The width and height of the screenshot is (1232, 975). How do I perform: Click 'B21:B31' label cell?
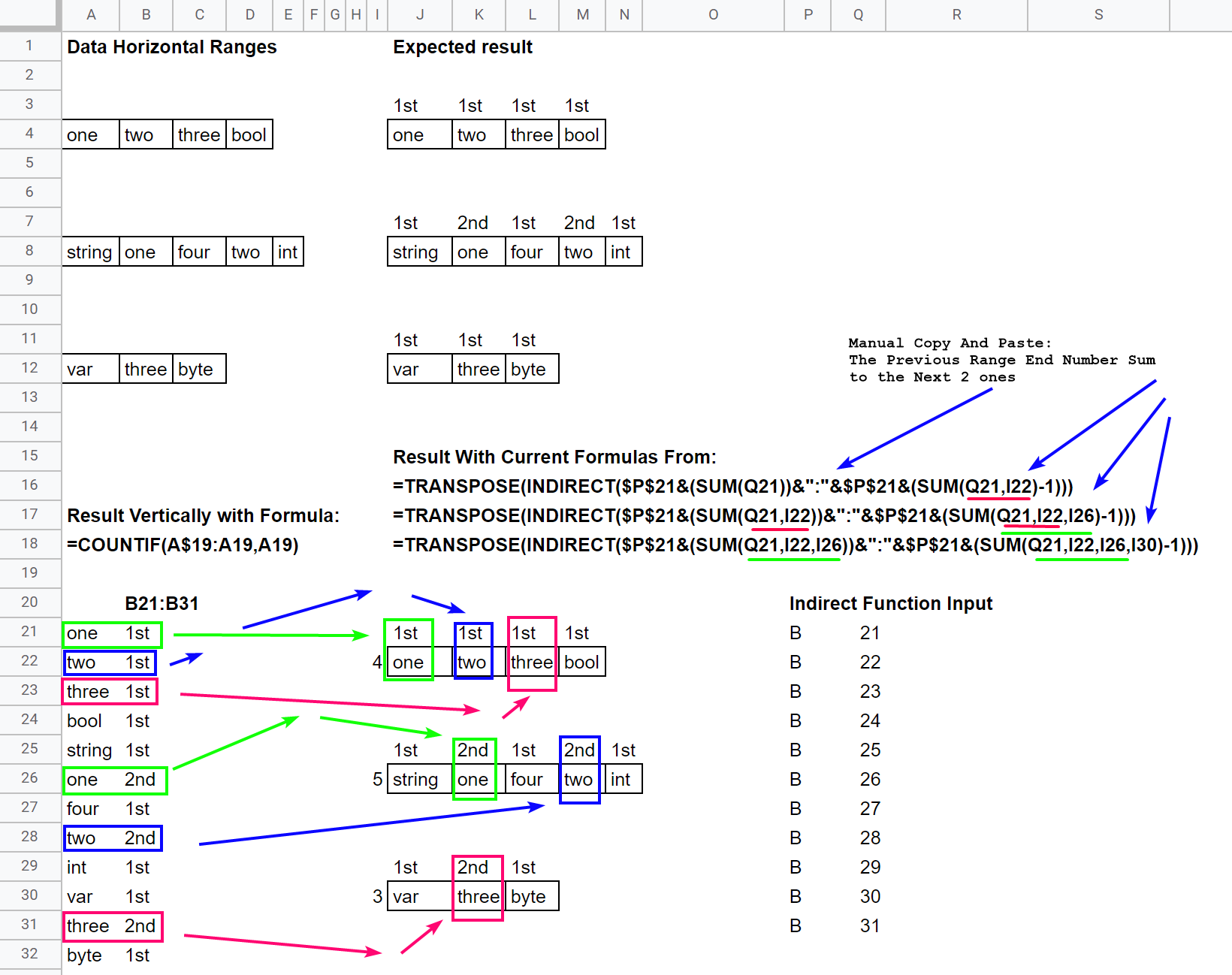click(162, 603)
